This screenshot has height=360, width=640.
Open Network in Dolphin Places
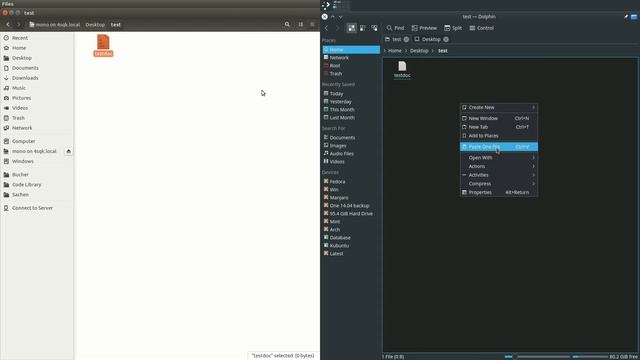point(339,58)
